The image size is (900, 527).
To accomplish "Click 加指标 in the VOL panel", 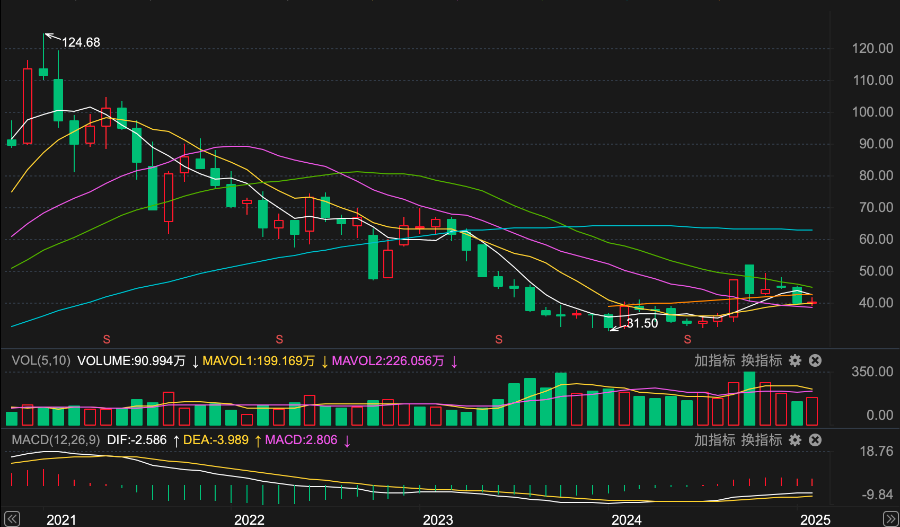I will click(715, 360).
